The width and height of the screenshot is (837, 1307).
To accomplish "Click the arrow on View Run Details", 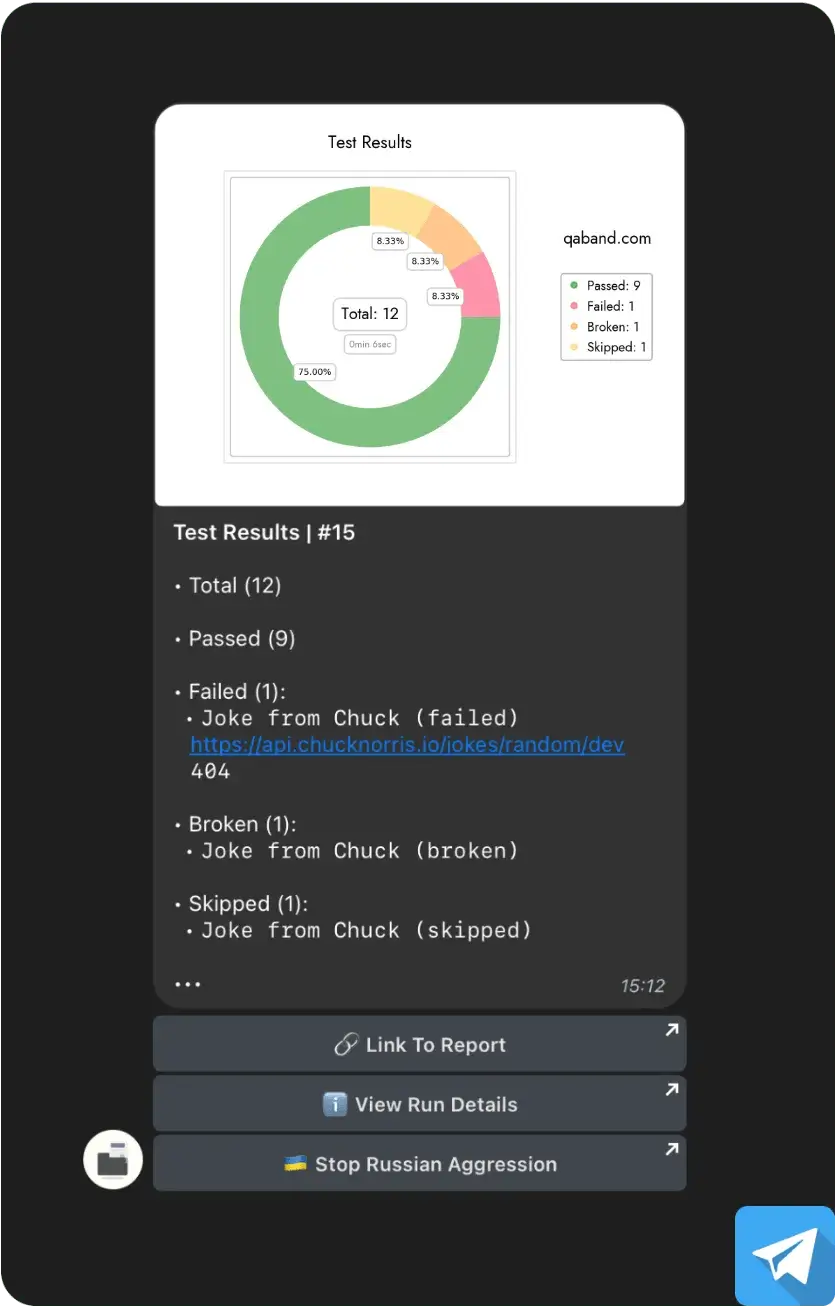I will 672,1090.
